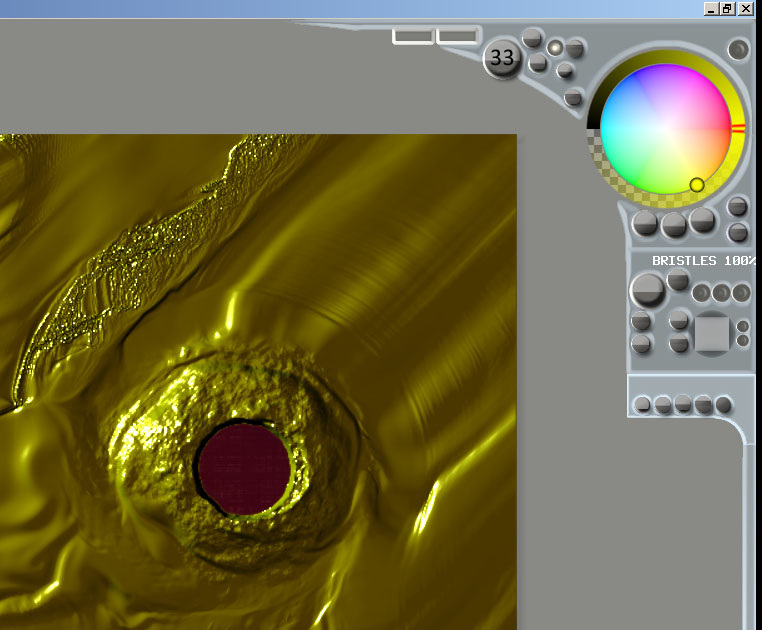The height and width of the screenshot is (630, 762).
Task: Click the third of three recessed buttons under BRISTLES
Action: pos(741,293)
